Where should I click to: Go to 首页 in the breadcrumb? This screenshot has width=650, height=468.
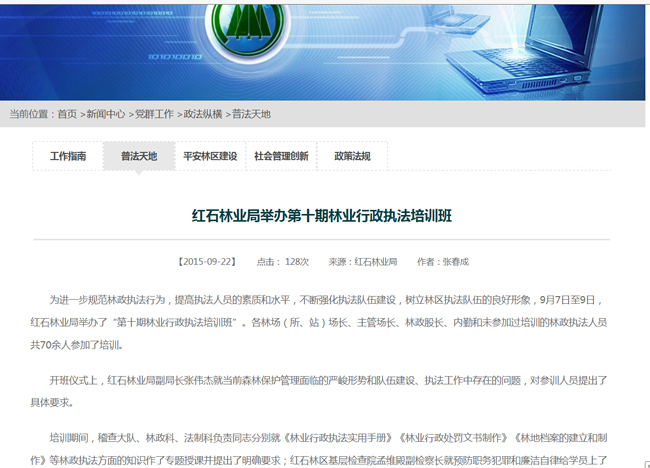pos(67,114)
